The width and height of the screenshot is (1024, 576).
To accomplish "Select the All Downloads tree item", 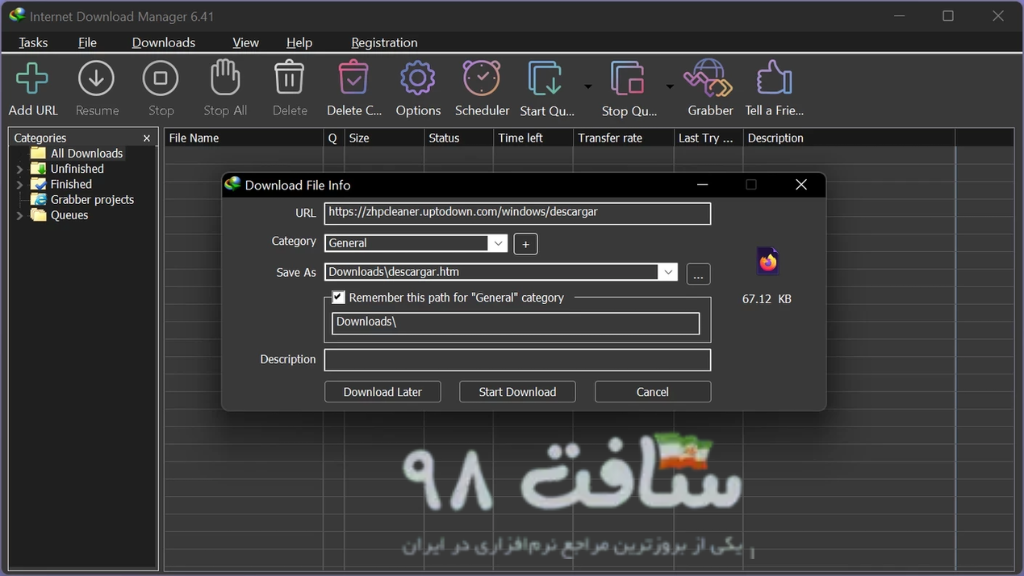I will click(86, 153).
